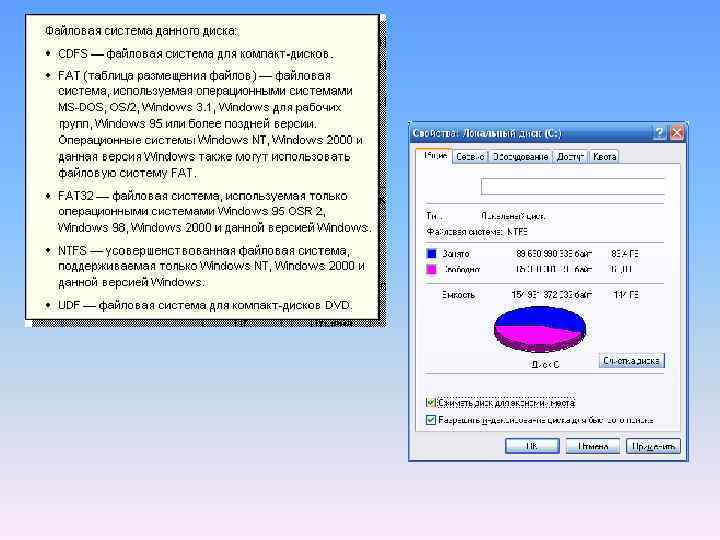Click the NTFS file system value
720x540 pixels.
point(517,232)
